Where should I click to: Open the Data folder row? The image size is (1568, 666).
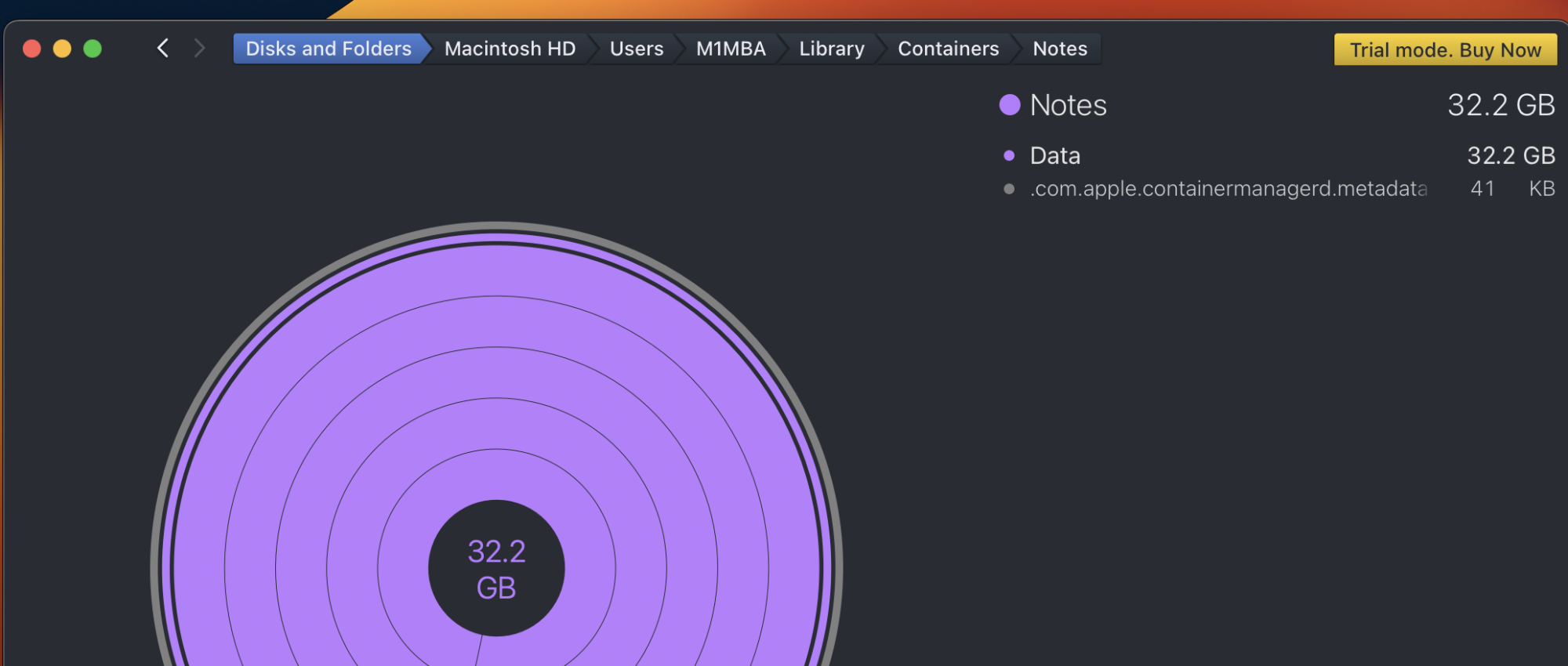pos(1278,155)
